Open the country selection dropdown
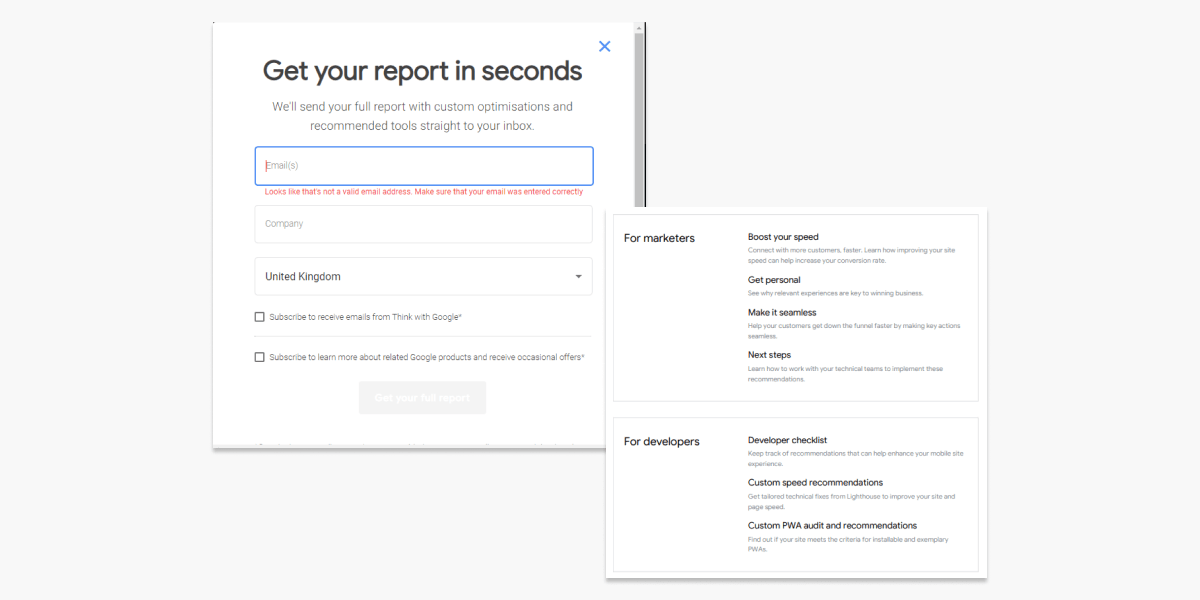Screen dimensions: 1200x600 422,276
